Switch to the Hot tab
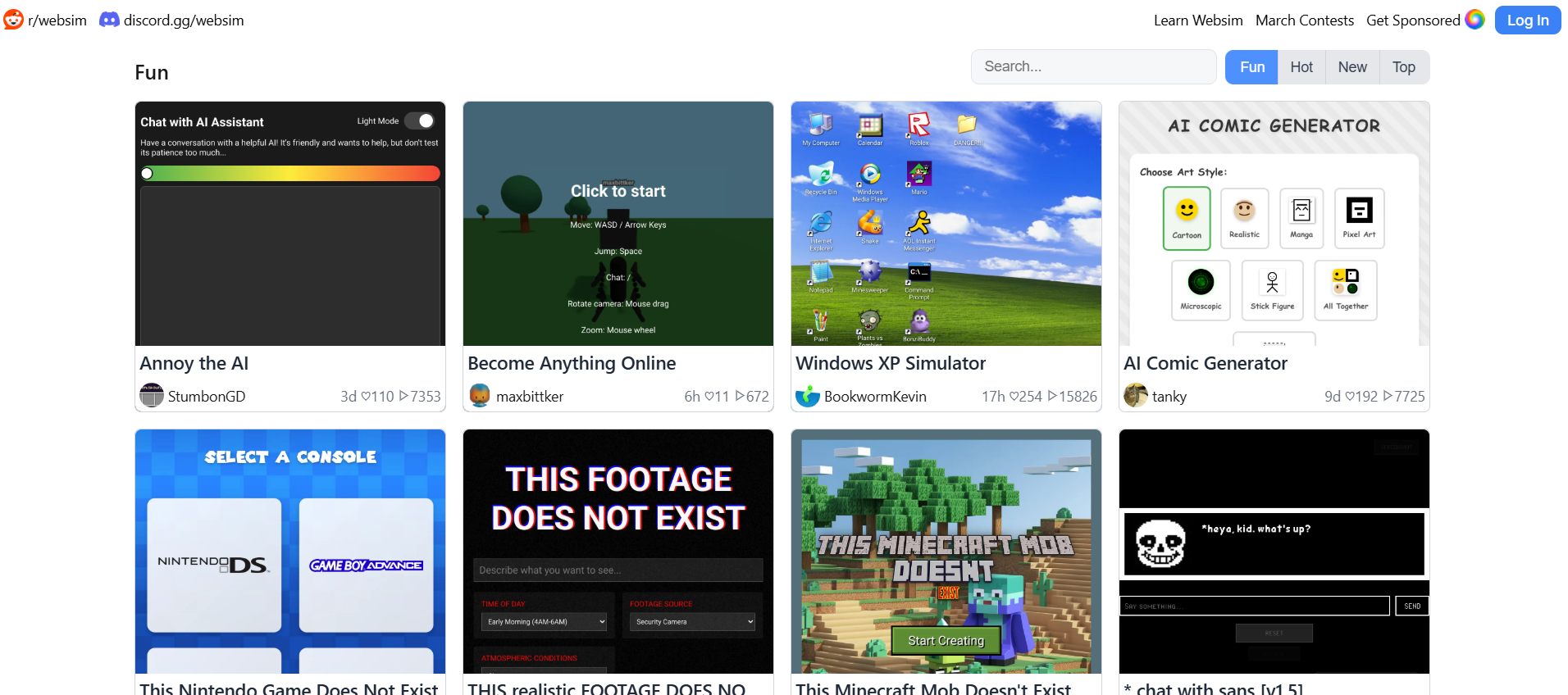This screenshot has width=1568, height=695. [1301, 67]
